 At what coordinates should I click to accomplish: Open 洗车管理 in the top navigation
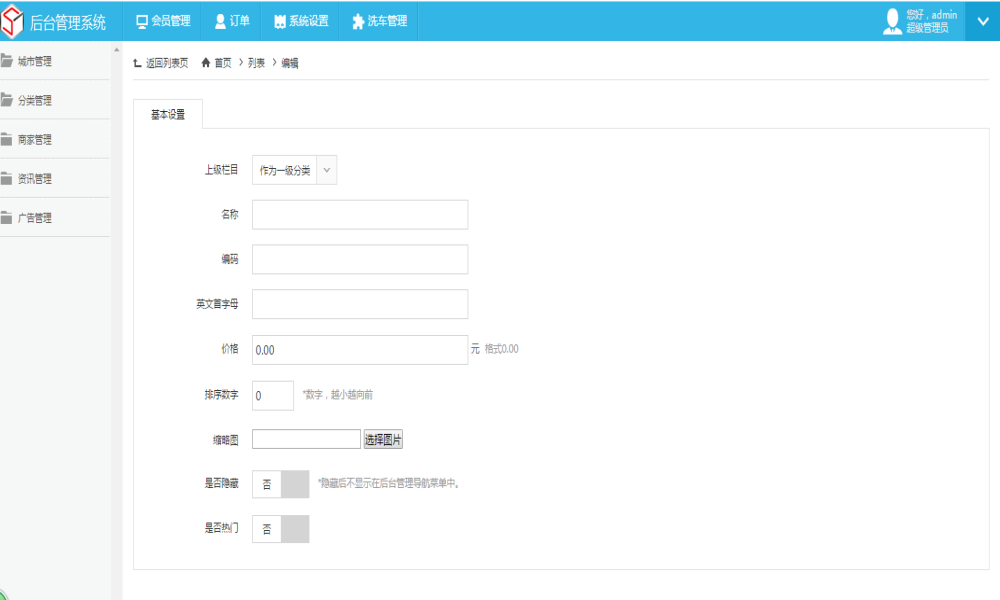pyautogui.click(x=379, y=21)
